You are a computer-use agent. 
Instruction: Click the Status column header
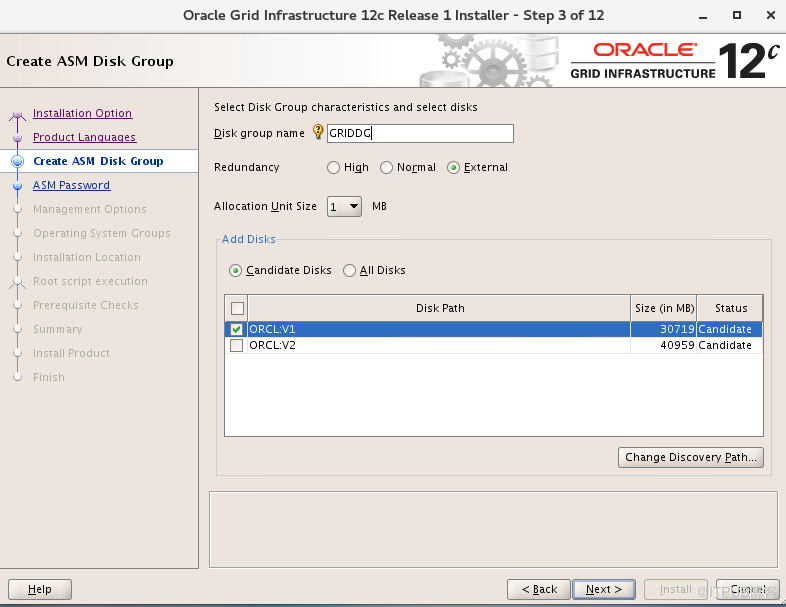coord(730,308)
